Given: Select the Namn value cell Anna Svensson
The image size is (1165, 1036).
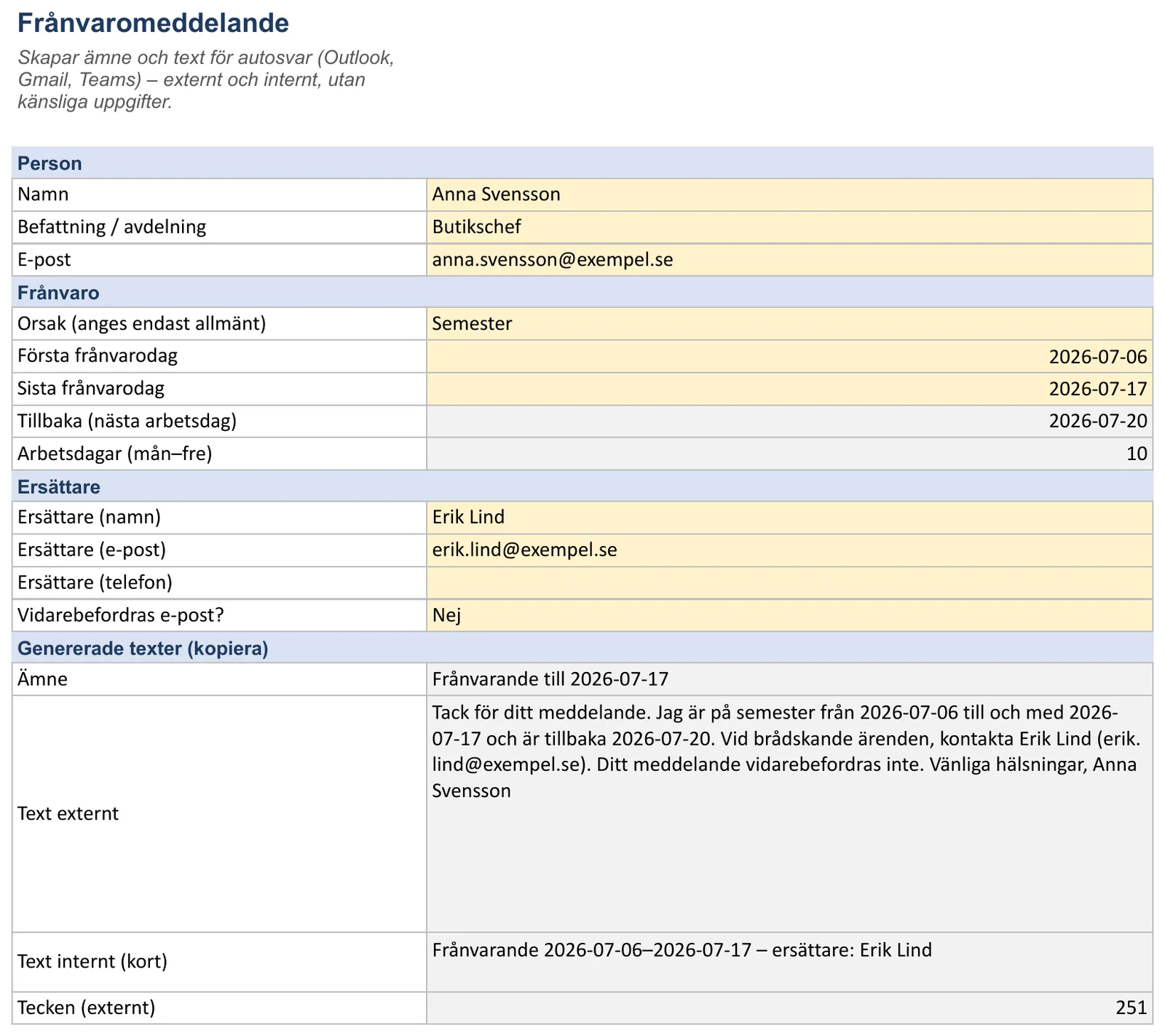Looking at the screenshot, I should coord(789,194).
